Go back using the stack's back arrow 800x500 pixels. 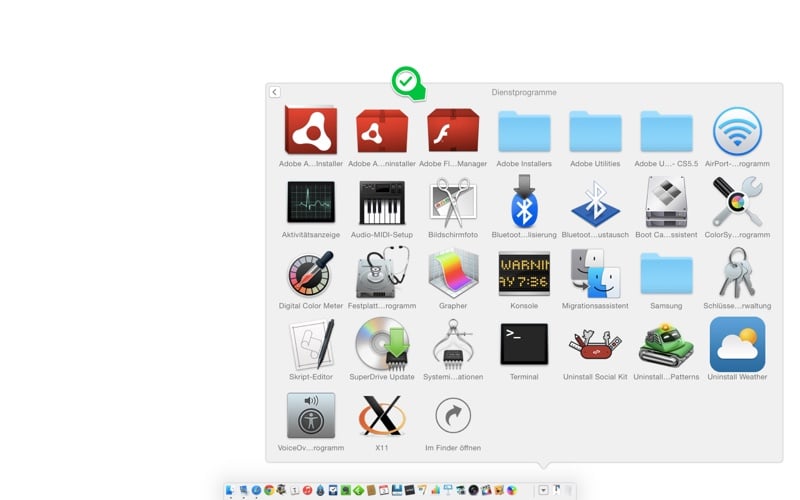tap(274, 92)
